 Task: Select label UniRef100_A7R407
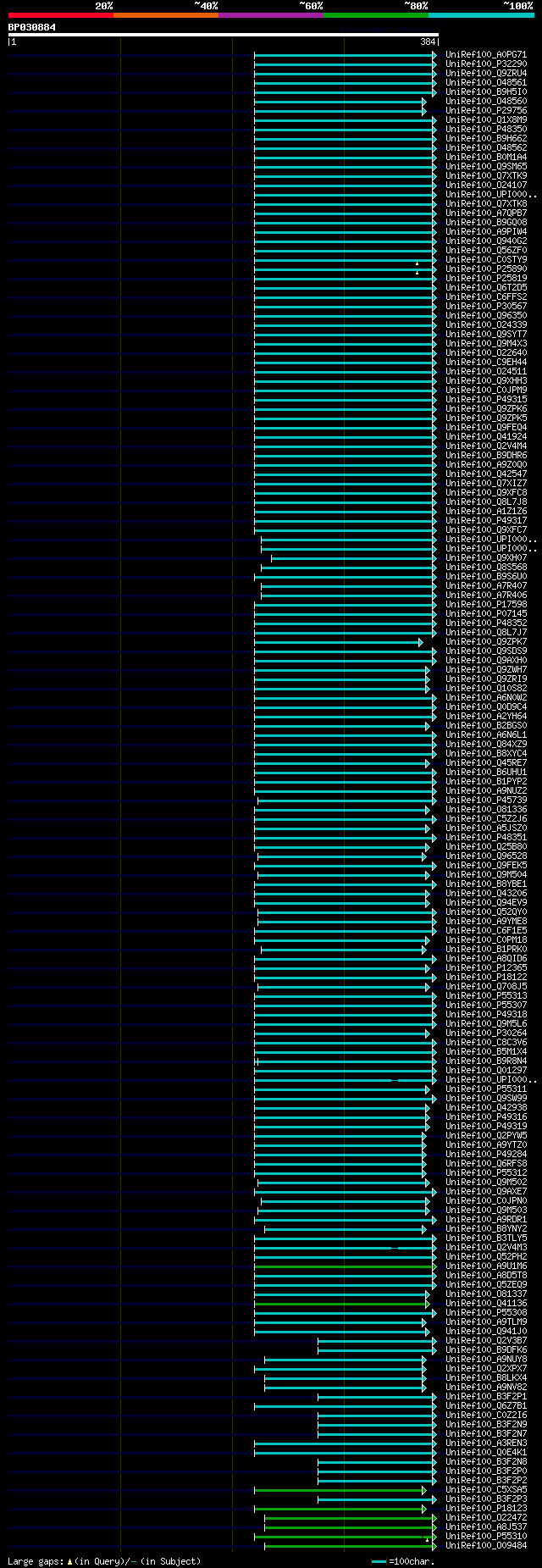pos(486,585)
